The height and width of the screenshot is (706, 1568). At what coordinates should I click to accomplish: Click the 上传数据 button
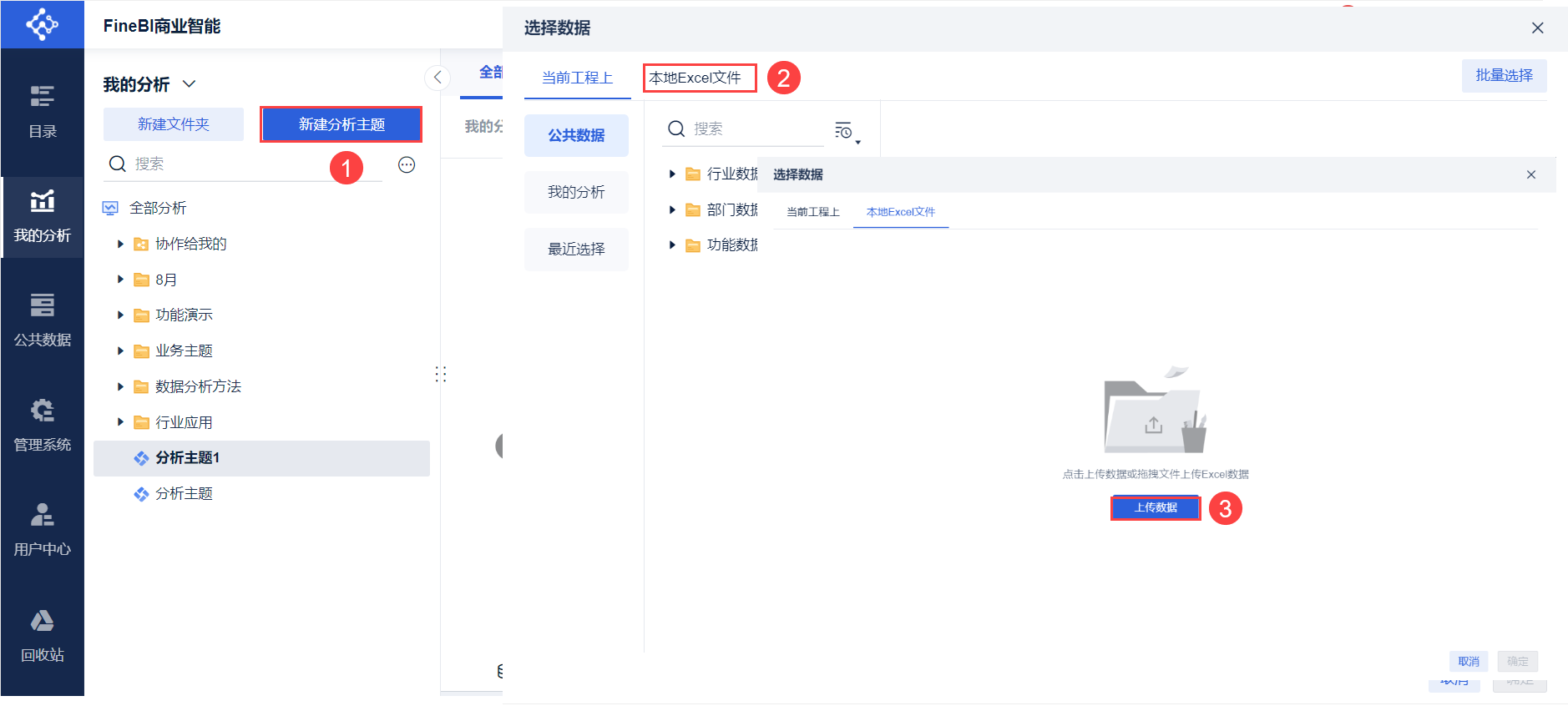(x=1156, y=507)
